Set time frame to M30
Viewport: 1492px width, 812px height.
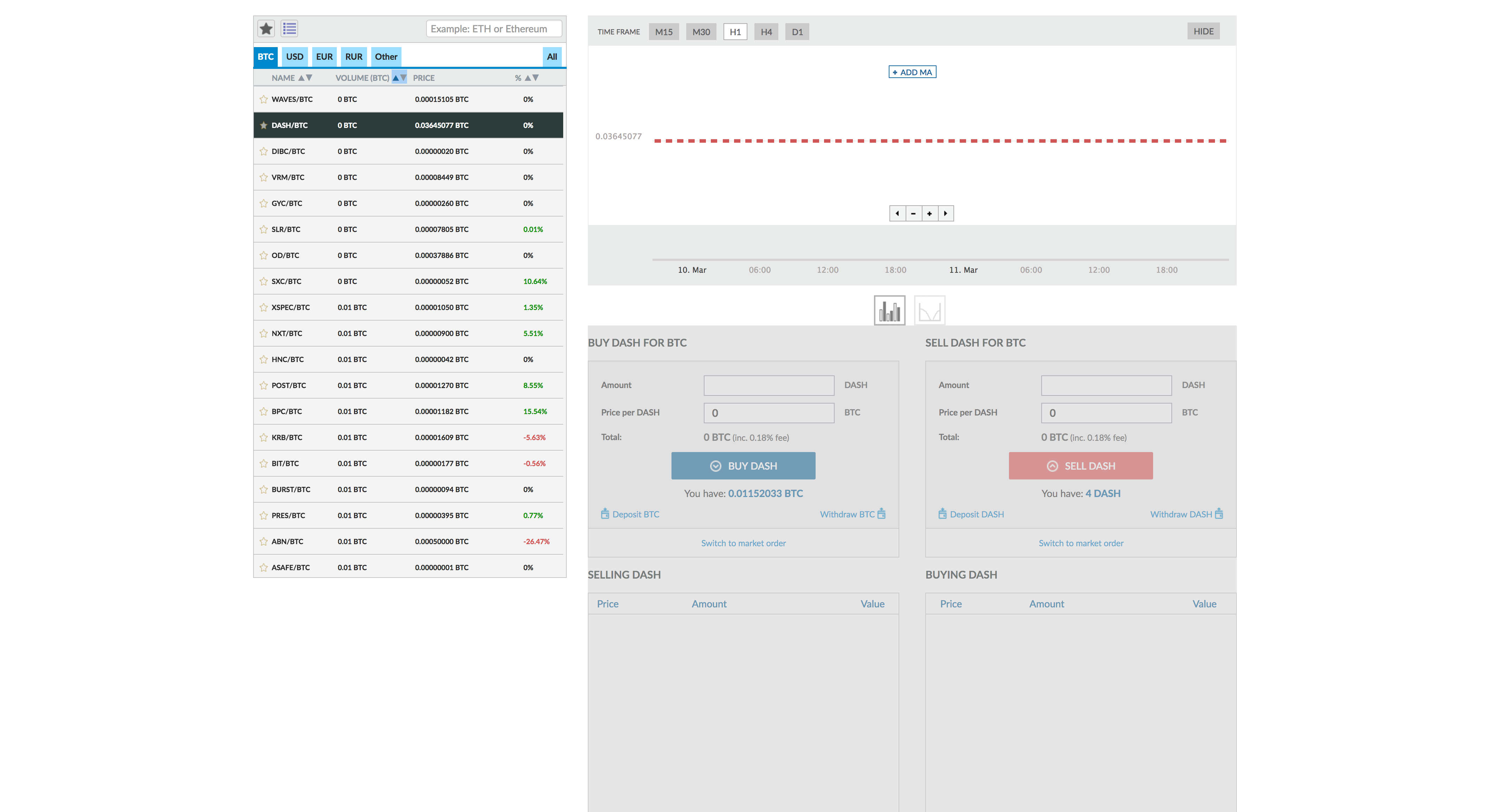point(701,32)
